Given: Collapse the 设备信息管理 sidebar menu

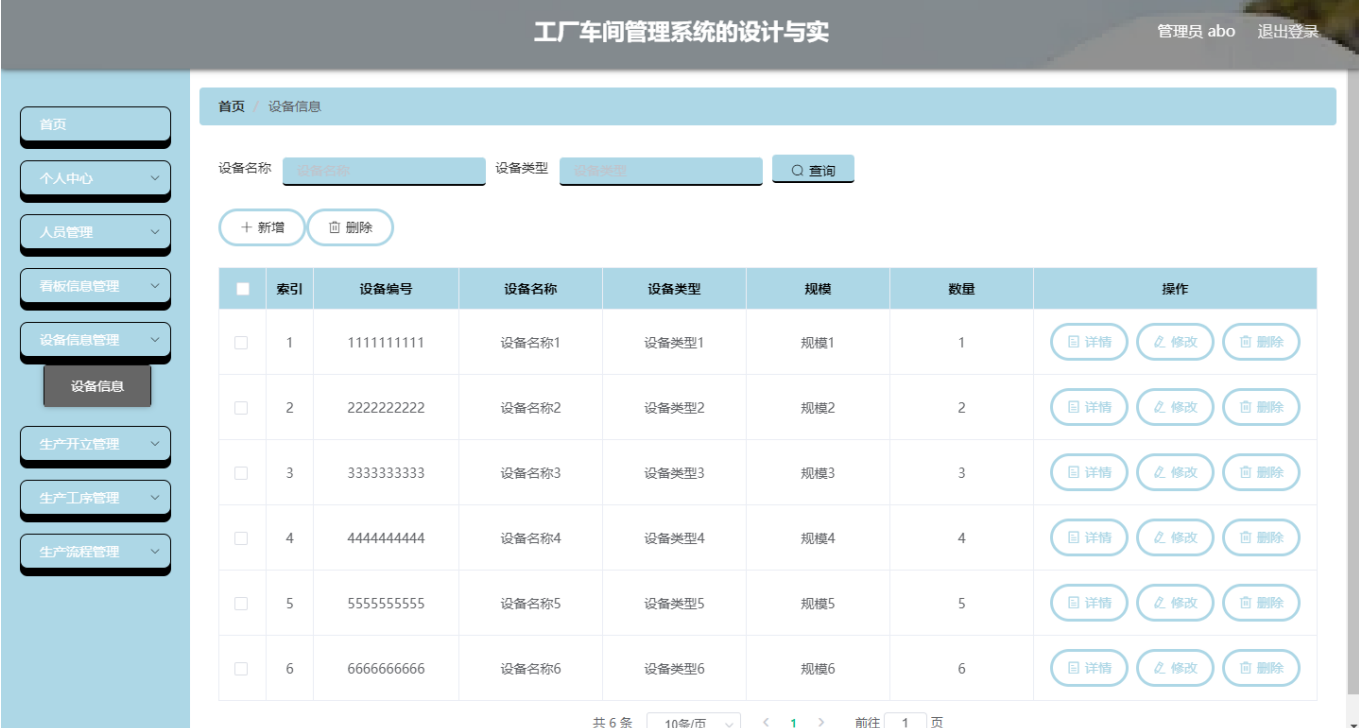Looking at the screenshot, I should coord(95,338).
